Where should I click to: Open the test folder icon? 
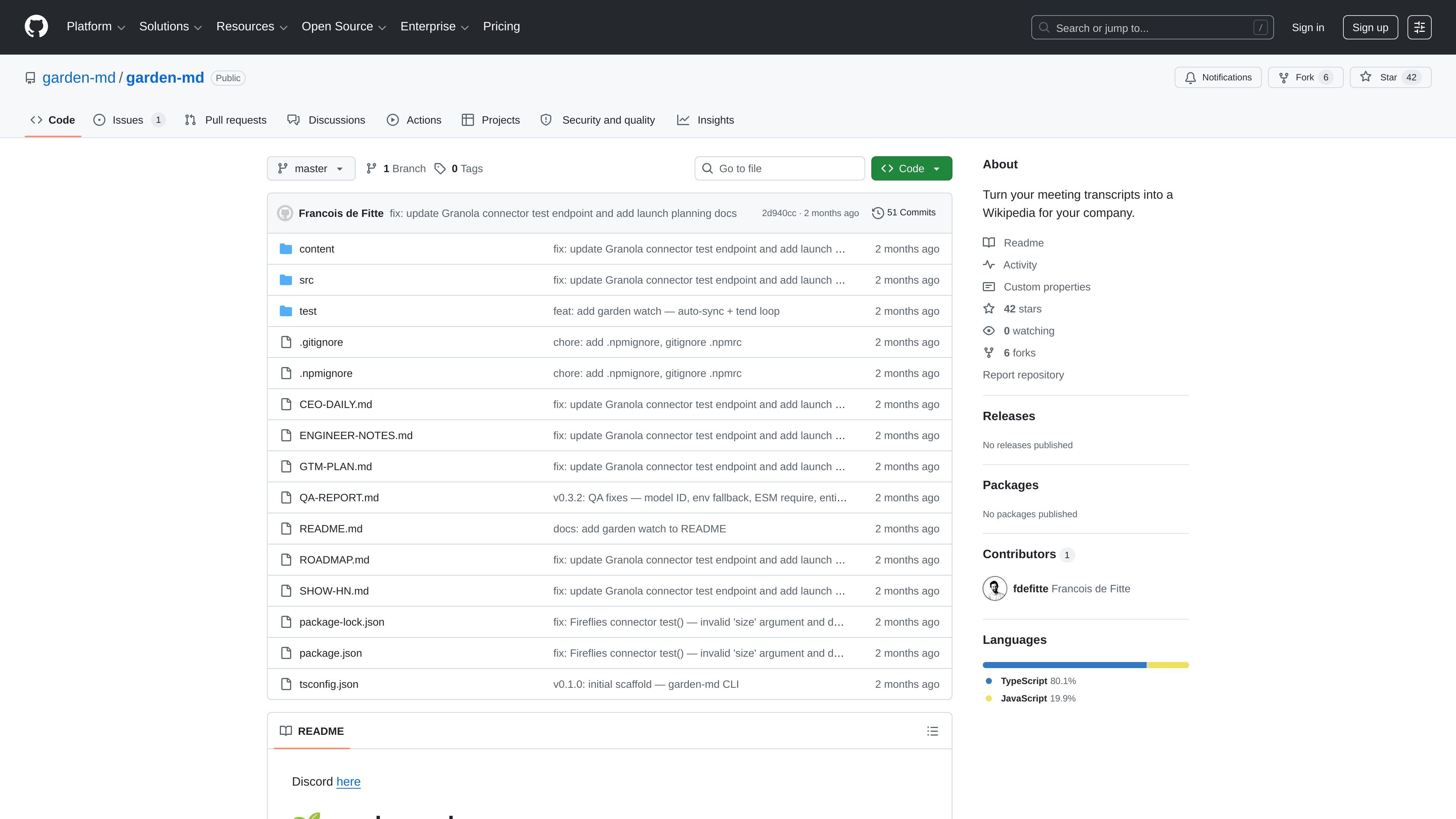286,311
